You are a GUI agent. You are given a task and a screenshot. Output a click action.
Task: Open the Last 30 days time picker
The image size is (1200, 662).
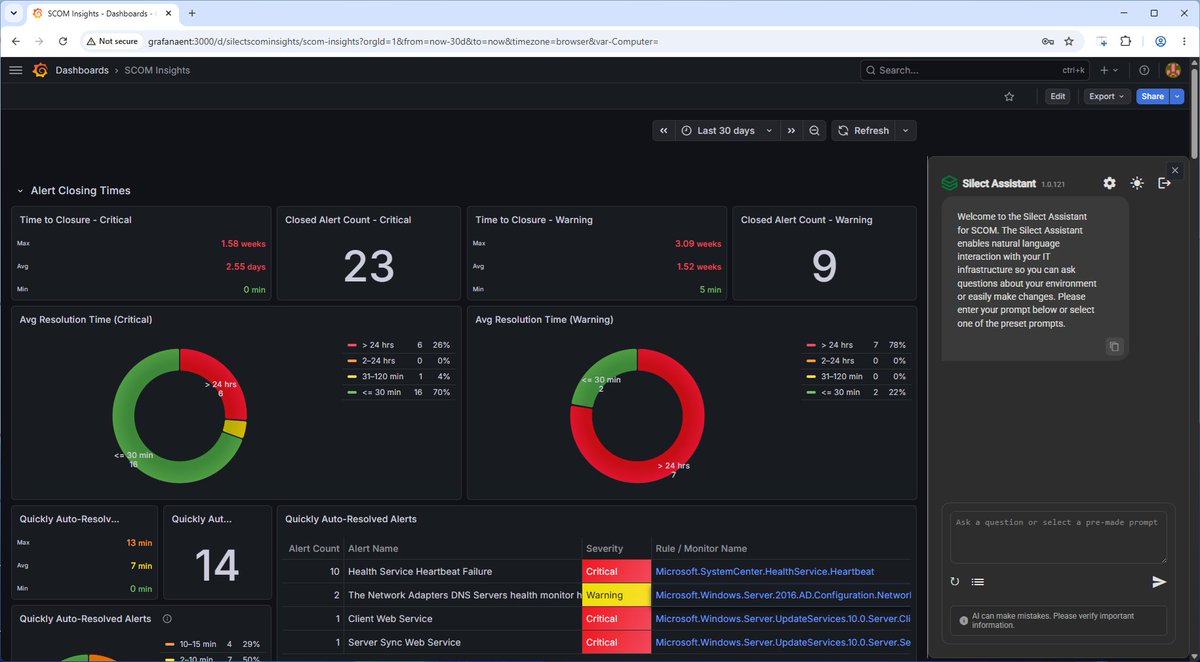[x=727, y=130]
